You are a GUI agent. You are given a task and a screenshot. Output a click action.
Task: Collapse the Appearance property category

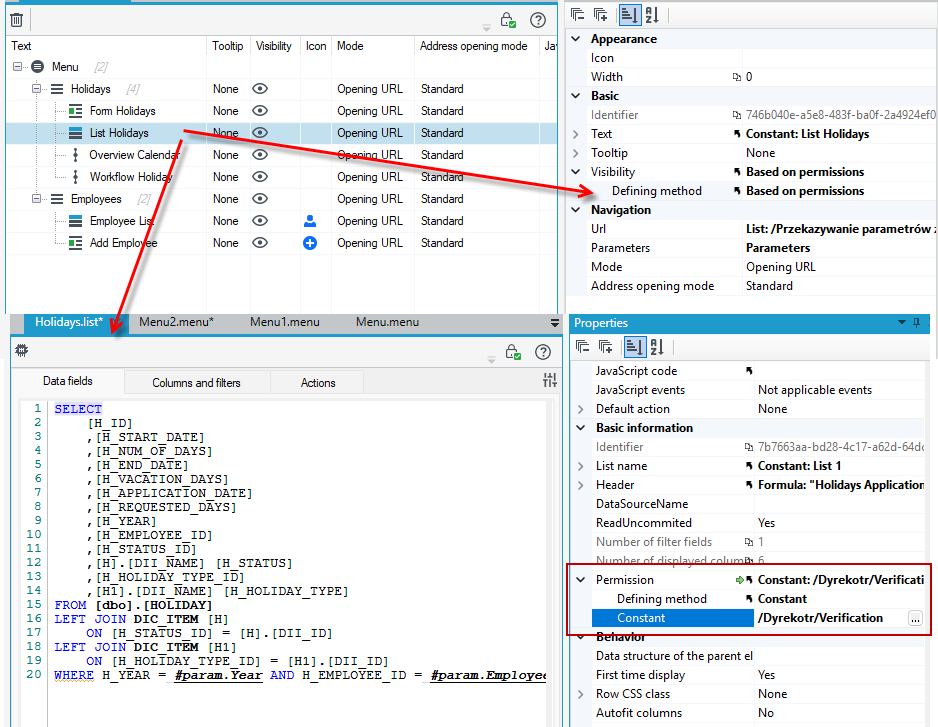(x=576, y=39)
